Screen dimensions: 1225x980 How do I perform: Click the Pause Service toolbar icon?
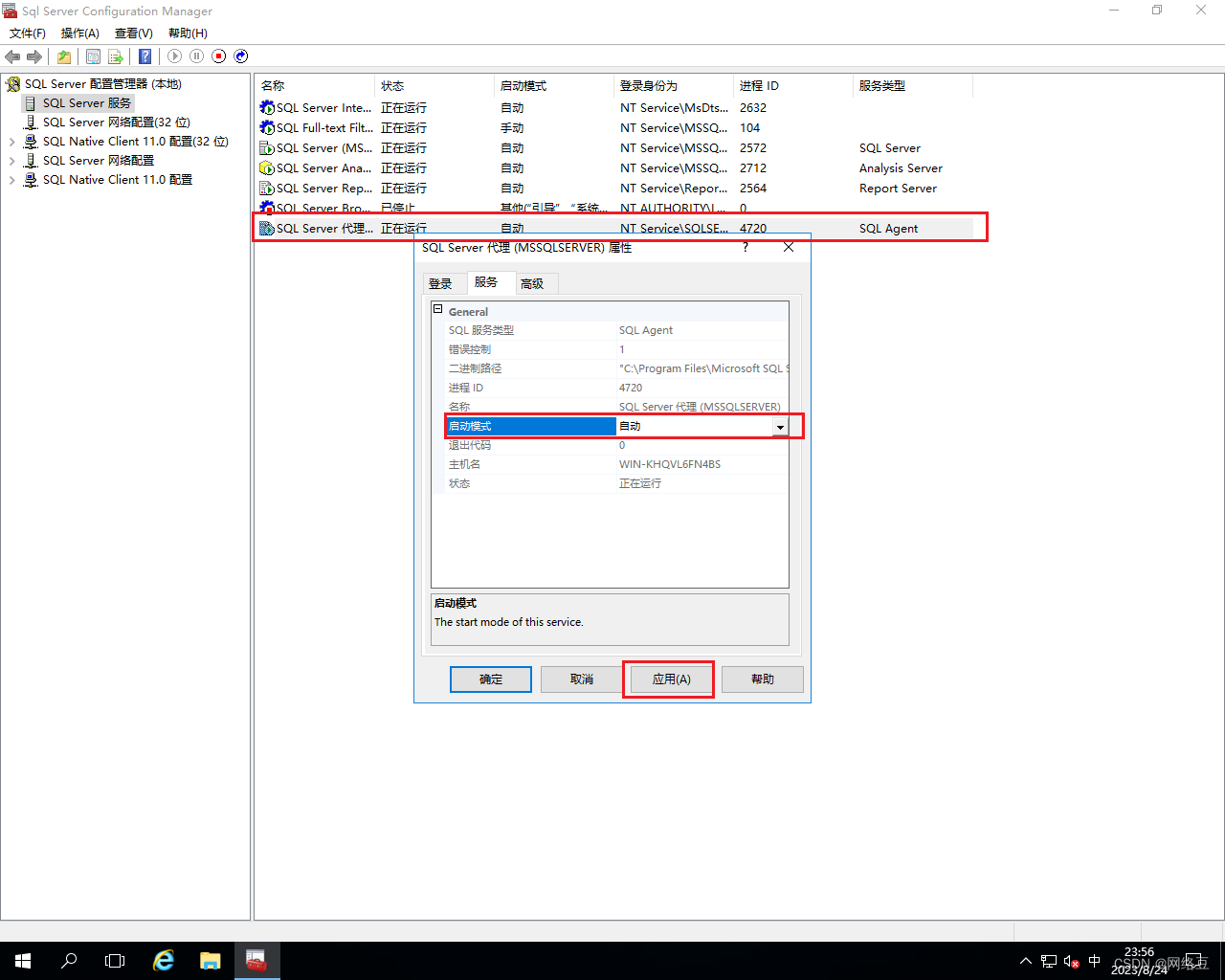(196, 56)
